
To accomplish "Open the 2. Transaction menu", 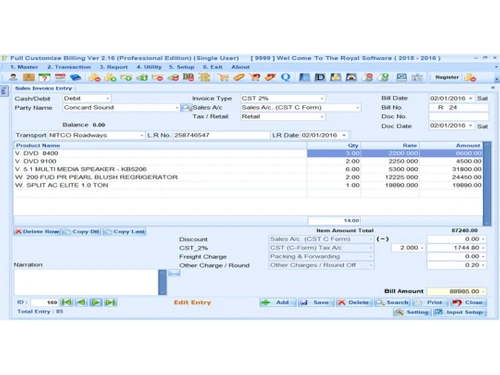I will [x=69, y=67].
